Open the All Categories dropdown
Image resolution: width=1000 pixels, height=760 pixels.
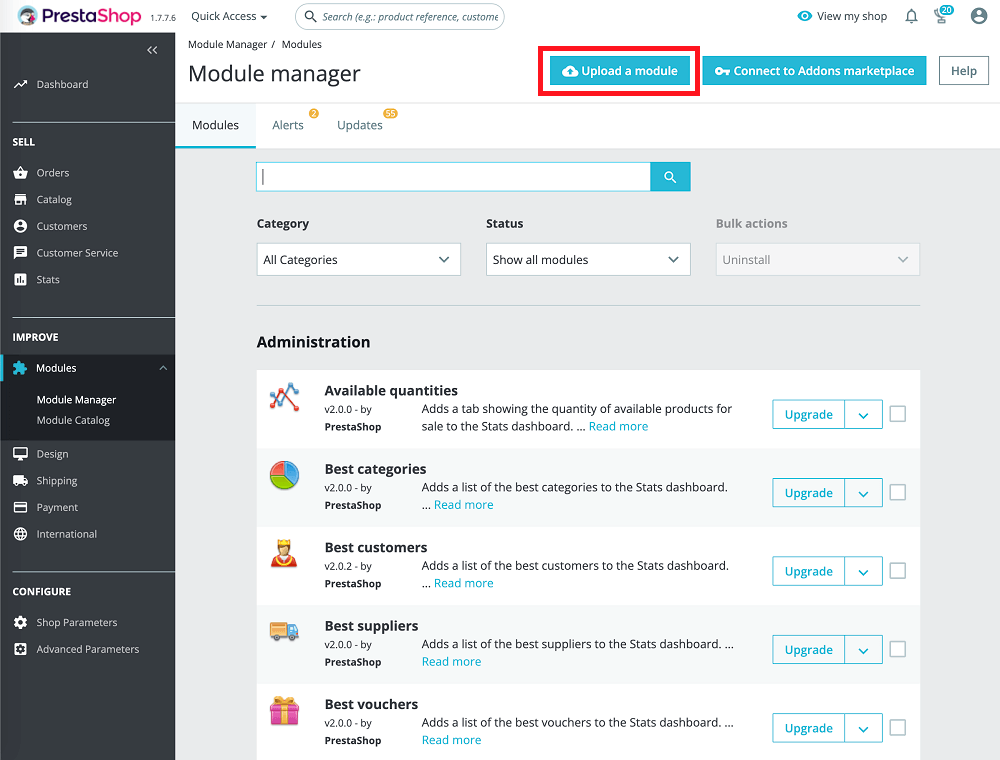(358, 260)
